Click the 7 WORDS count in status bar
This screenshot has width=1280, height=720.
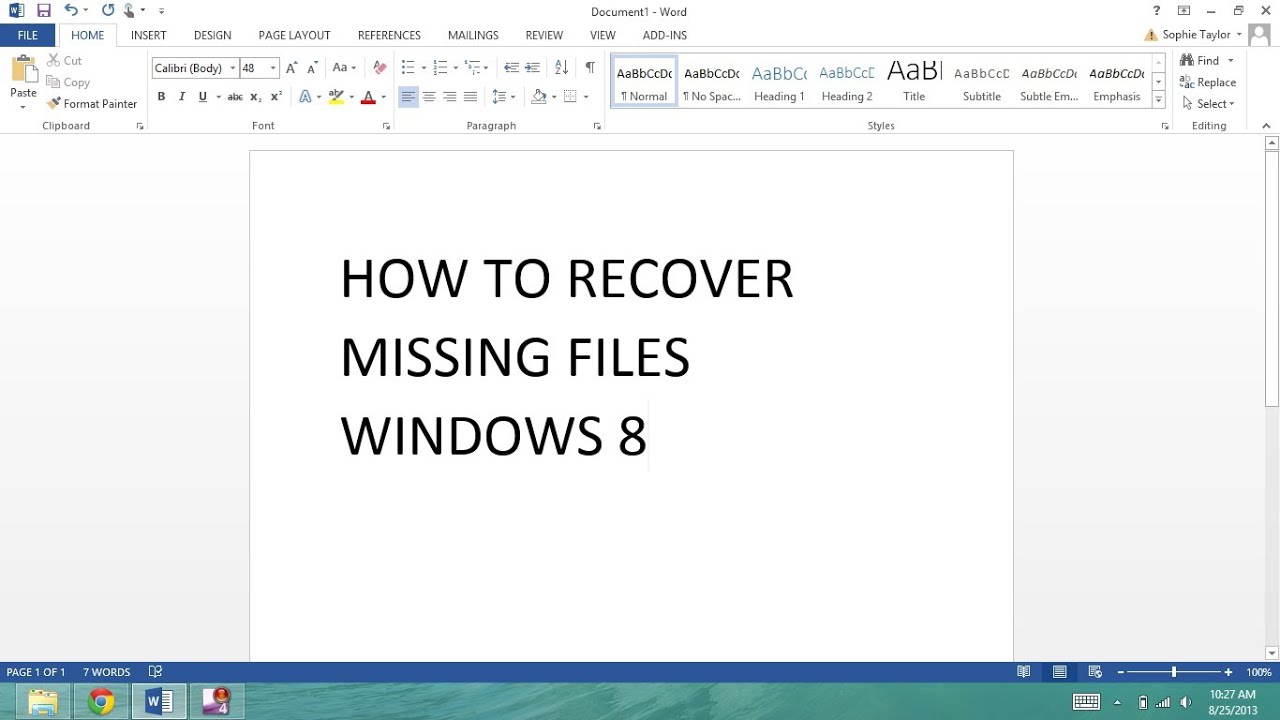(106, 672)
